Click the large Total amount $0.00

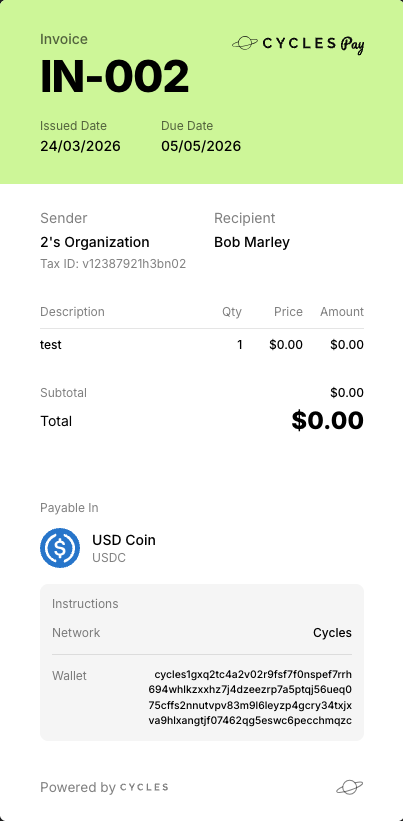click(328, 420)
